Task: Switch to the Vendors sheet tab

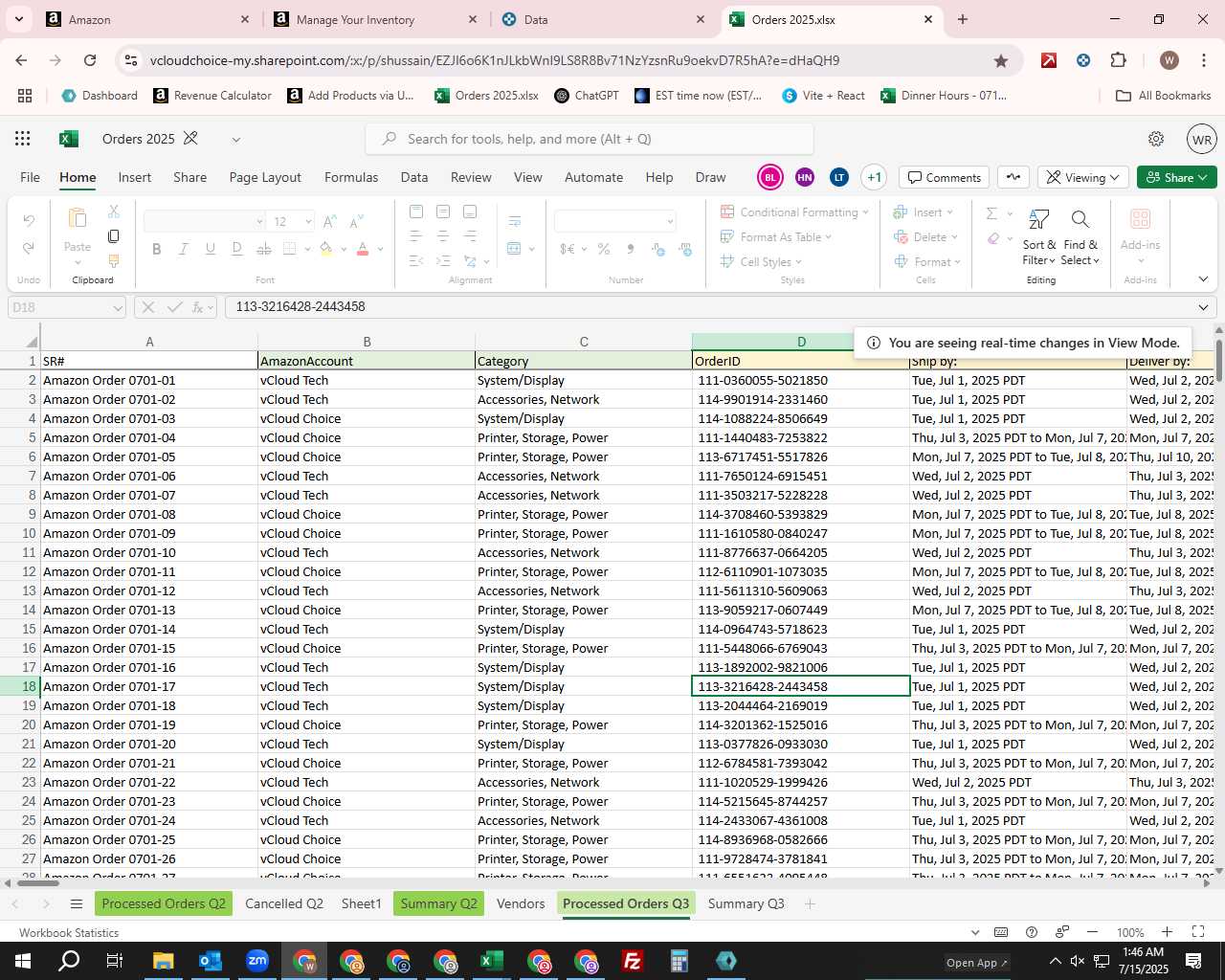Action: (521, 903)
